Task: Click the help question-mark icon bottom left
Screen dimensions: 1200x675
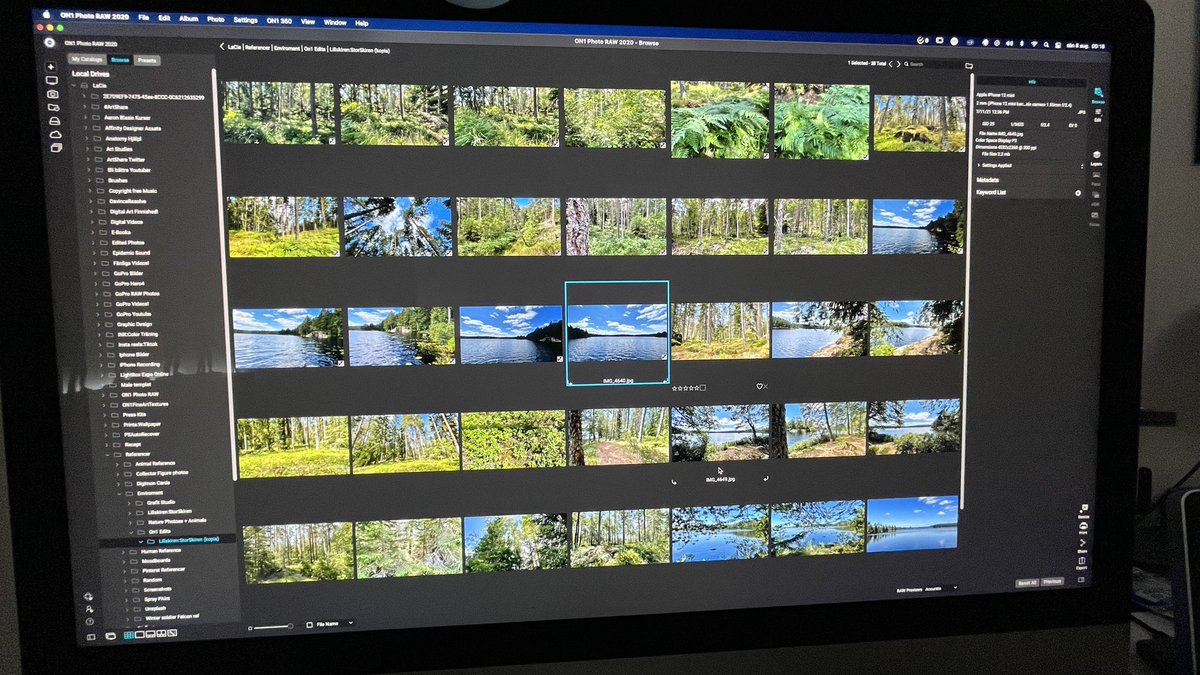Action: (x=90, y=621)
